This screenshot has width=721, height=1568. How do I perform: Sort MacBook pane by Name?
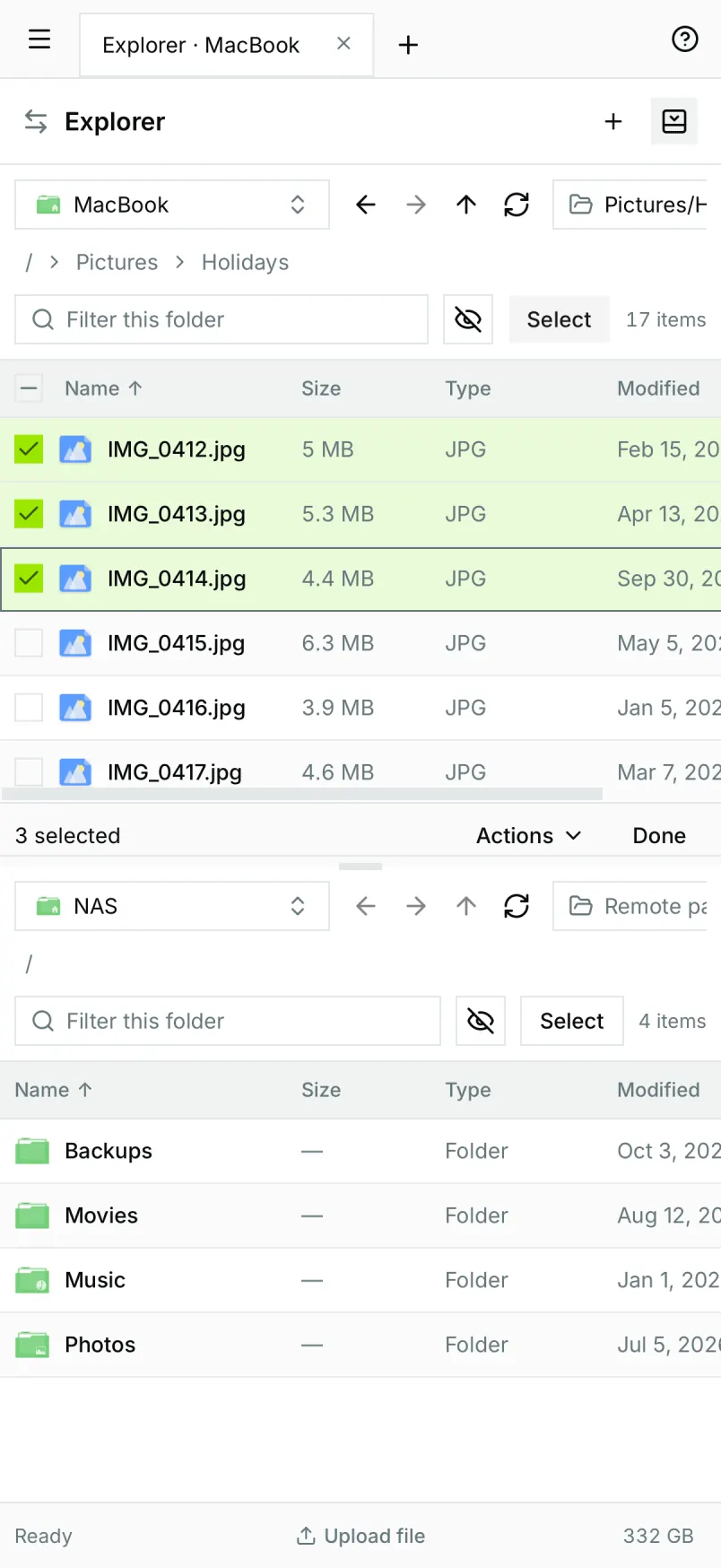pyautogui.click(x=103, y=388)
